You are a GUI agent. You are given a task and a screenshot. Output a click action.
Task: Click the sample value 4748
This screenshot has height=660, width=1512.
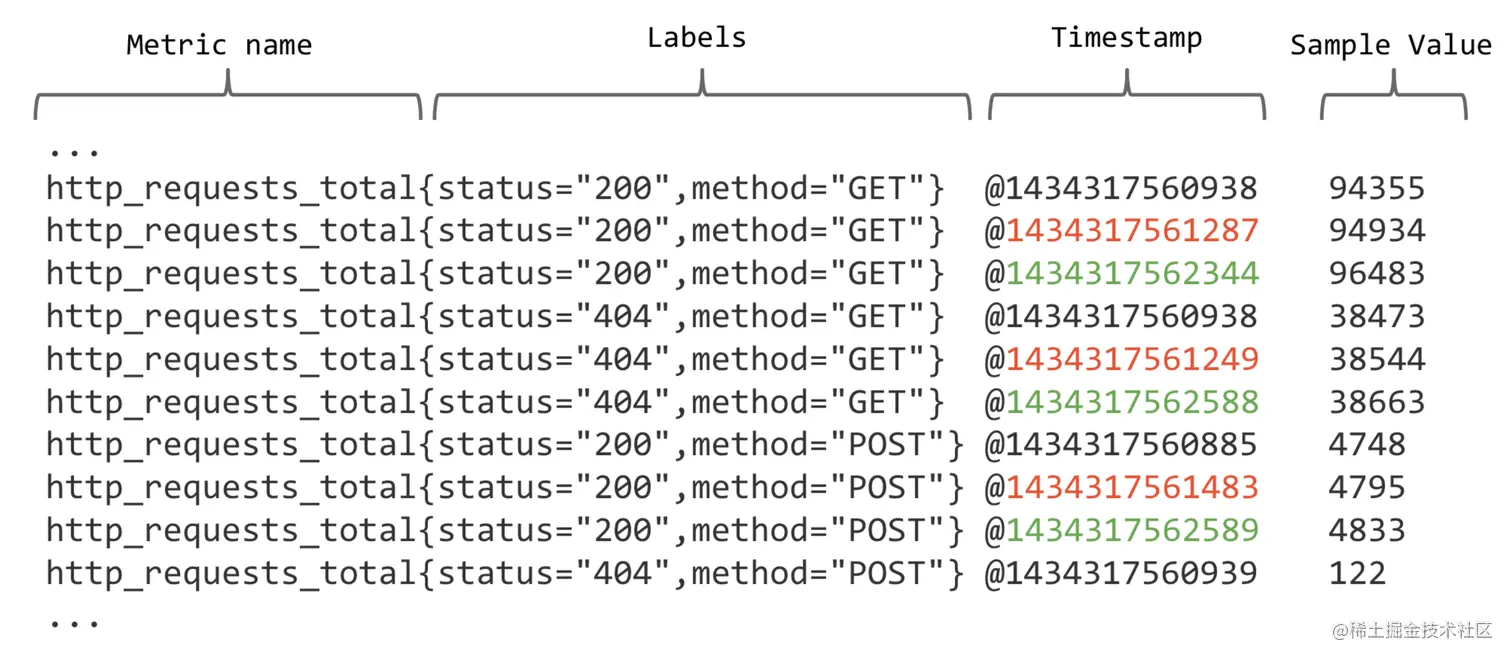tap(1367, 445)
